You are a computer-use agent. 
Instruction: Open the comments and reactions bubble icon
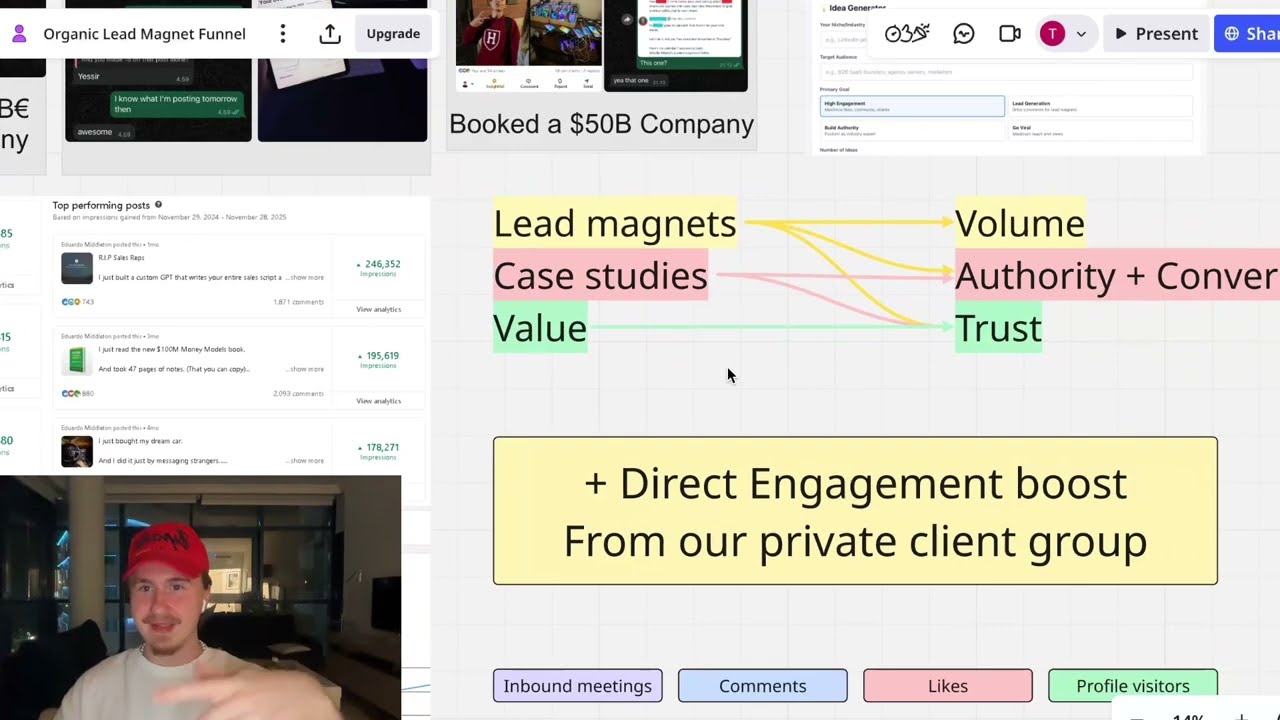click(964, 34)
